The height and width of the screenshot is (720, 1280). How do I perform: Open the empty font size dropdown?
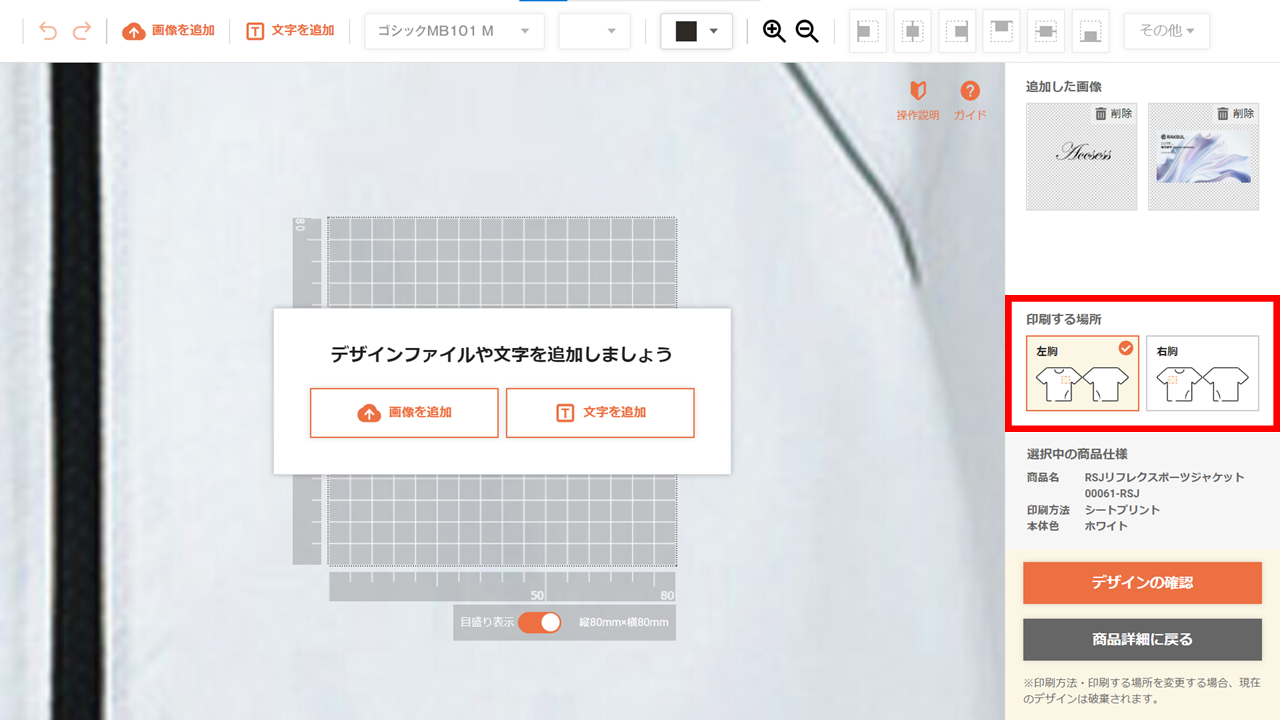[x=594, y=31]
